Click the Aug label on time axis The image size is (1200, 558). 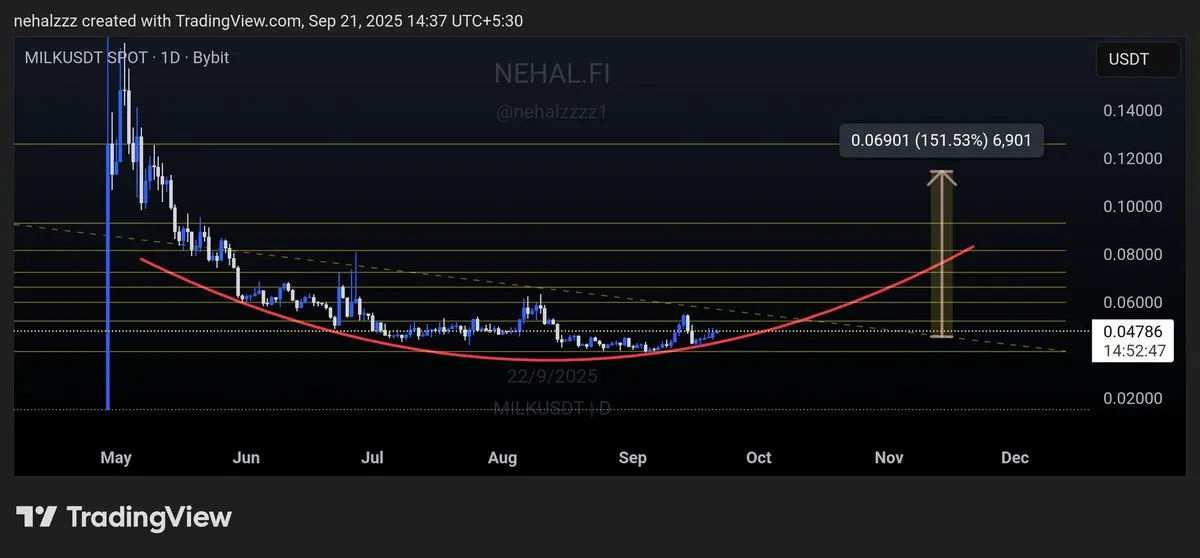(502, 458)
